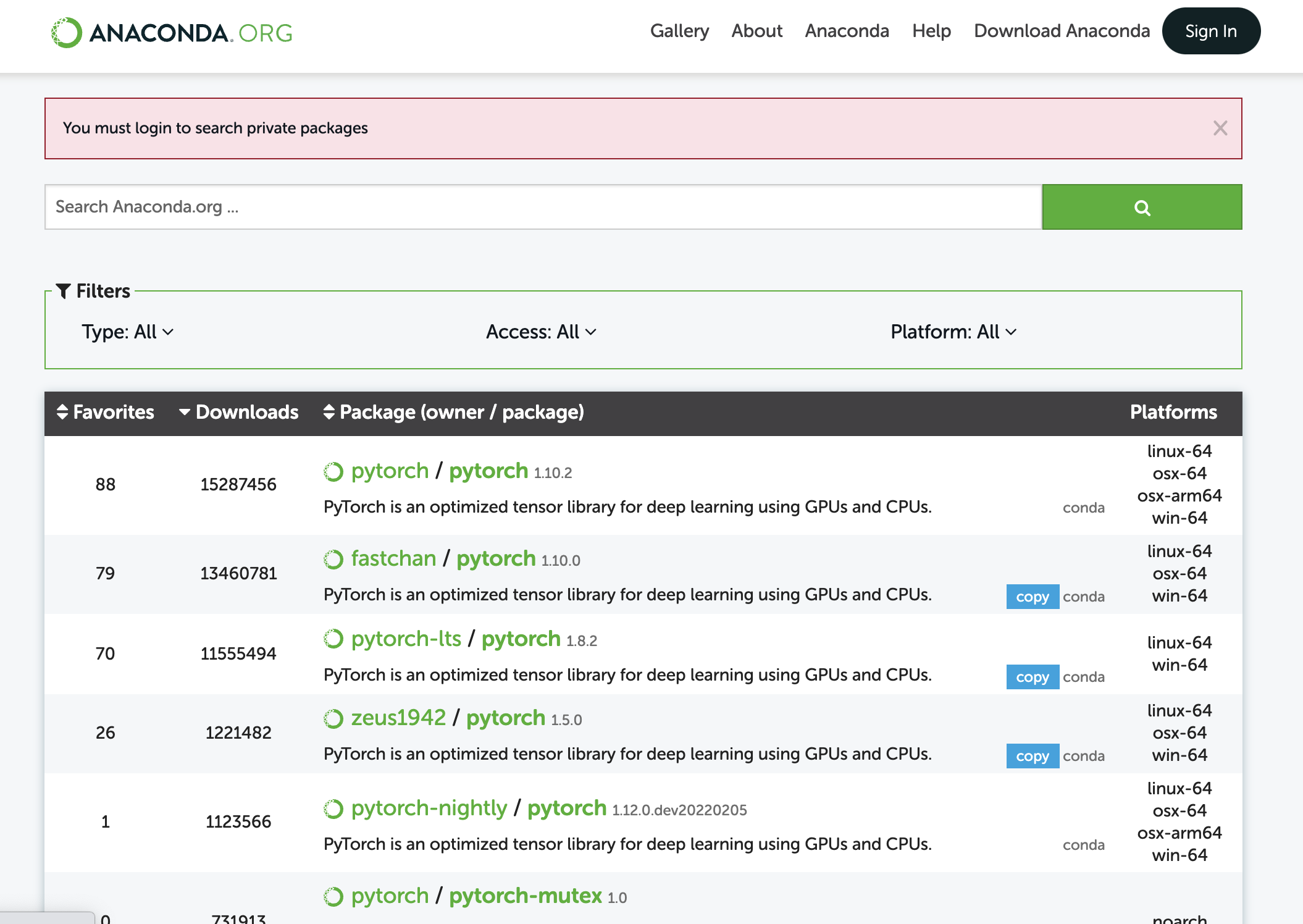Click the Anaconda icon beside fastchan / pytorch
1303x924 pixels.
[x=333, y=560]
